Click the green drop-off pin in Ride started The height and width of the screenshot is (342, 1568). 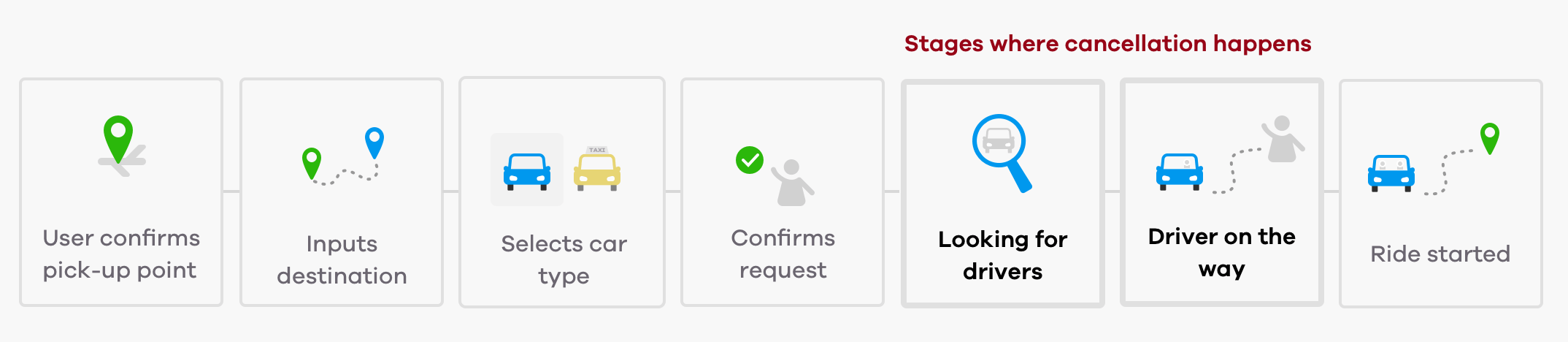point(1490,137)
